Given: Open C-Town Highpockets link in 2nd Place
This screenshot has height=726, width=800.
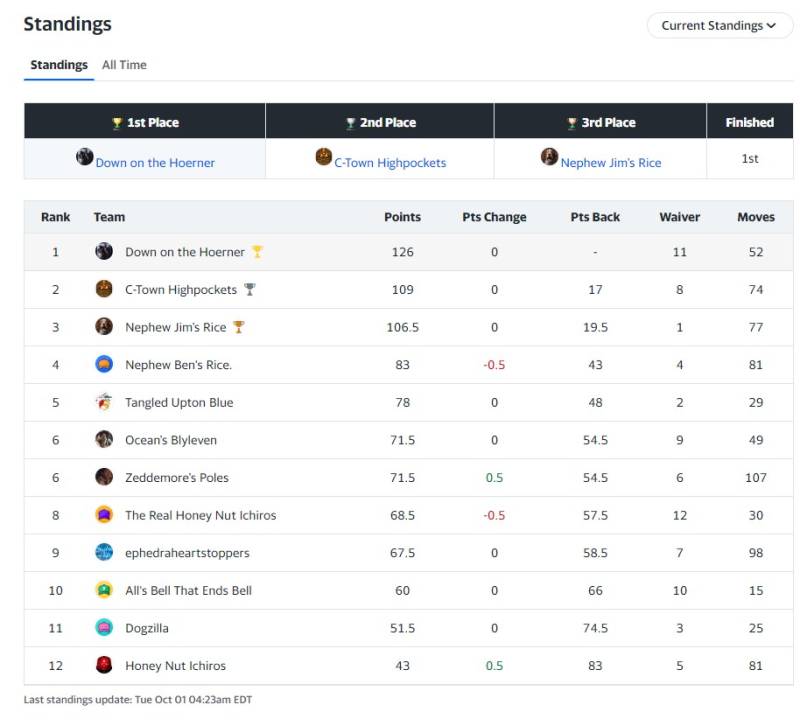Looking at the screenshot, I should pyautogui.click(x=390, y=163).
